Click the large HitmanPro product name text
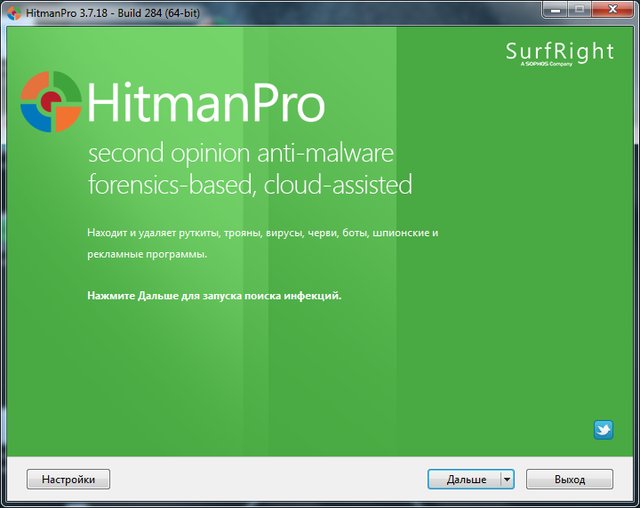This screenshot has width=640, height=508. pos(206,102)
